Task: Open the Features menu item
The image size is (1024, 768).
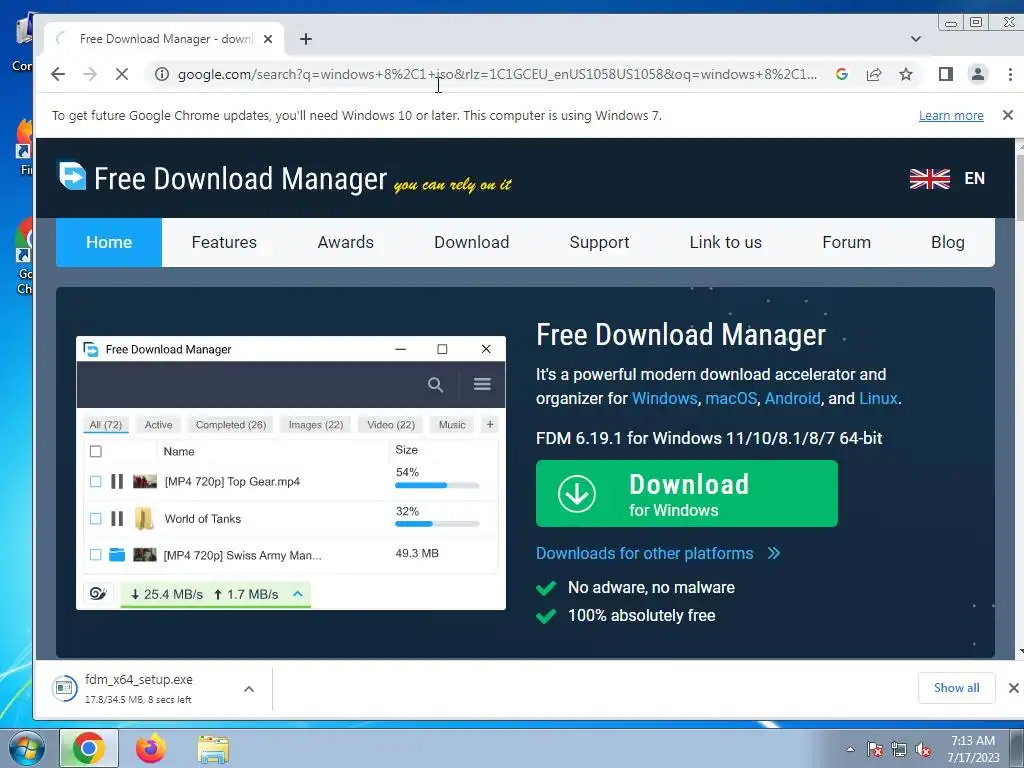Action: (224, 242)
